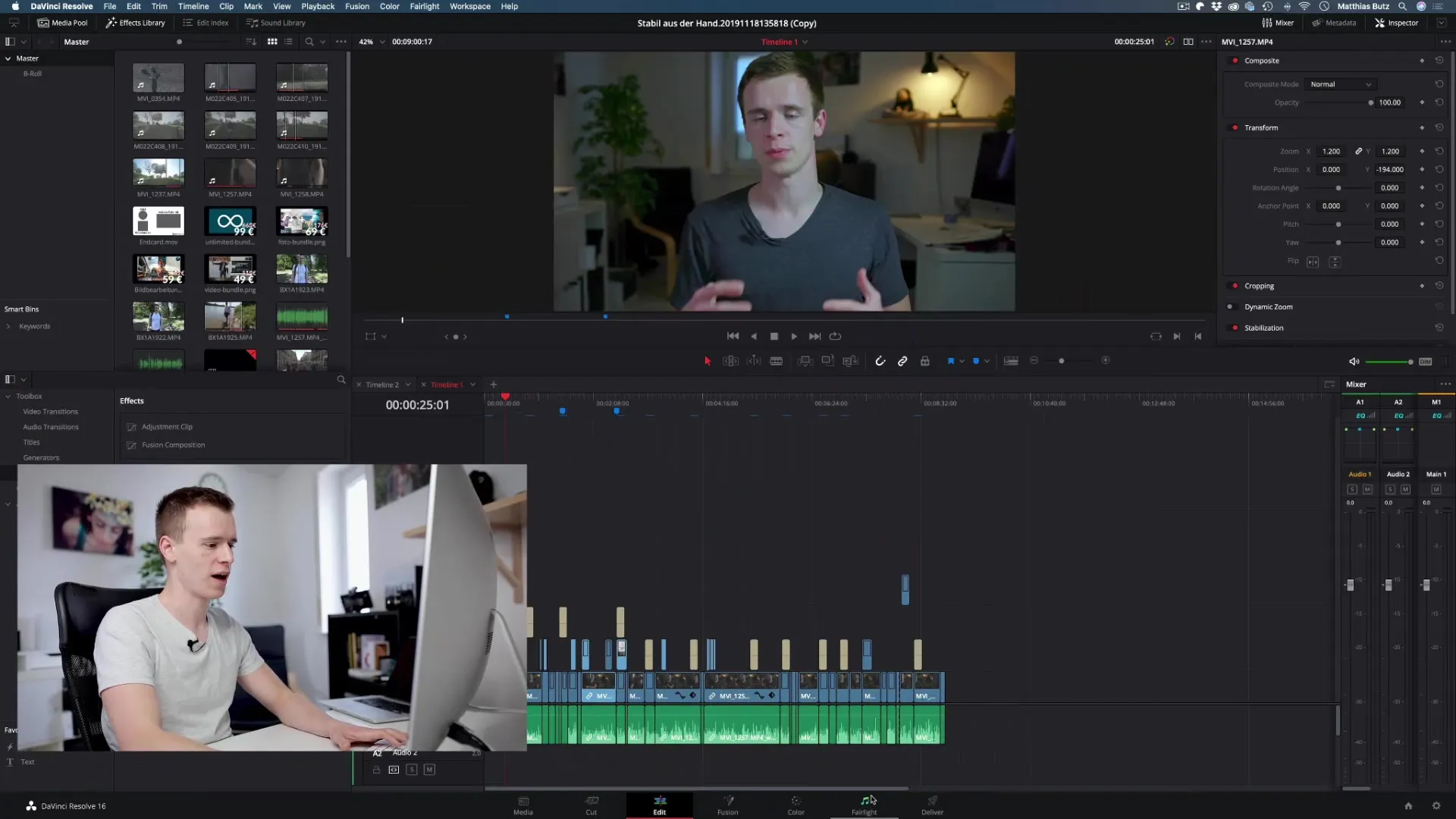Mute the Audio 1 mixer channel

pos(1367,490)
